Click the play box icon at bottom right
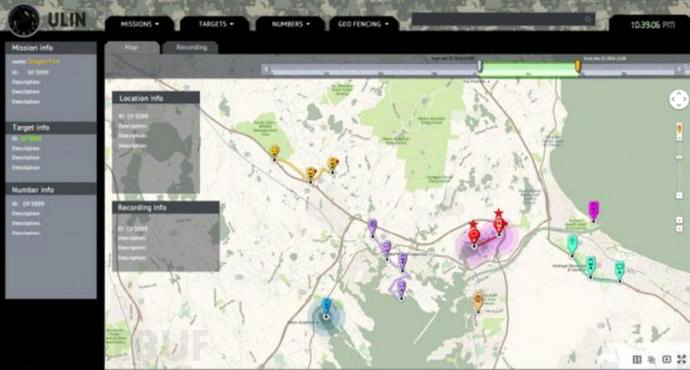The height and width of the screenshot is (370, 690). point(667,359)
